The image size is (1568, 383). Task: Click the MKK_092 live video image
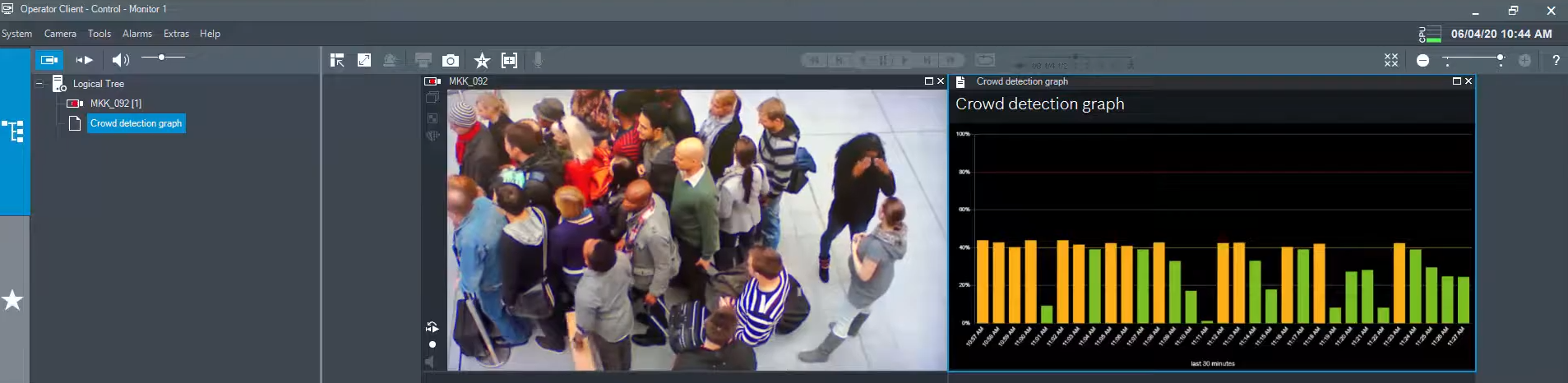pyautogui.click(x=697, y=230)
